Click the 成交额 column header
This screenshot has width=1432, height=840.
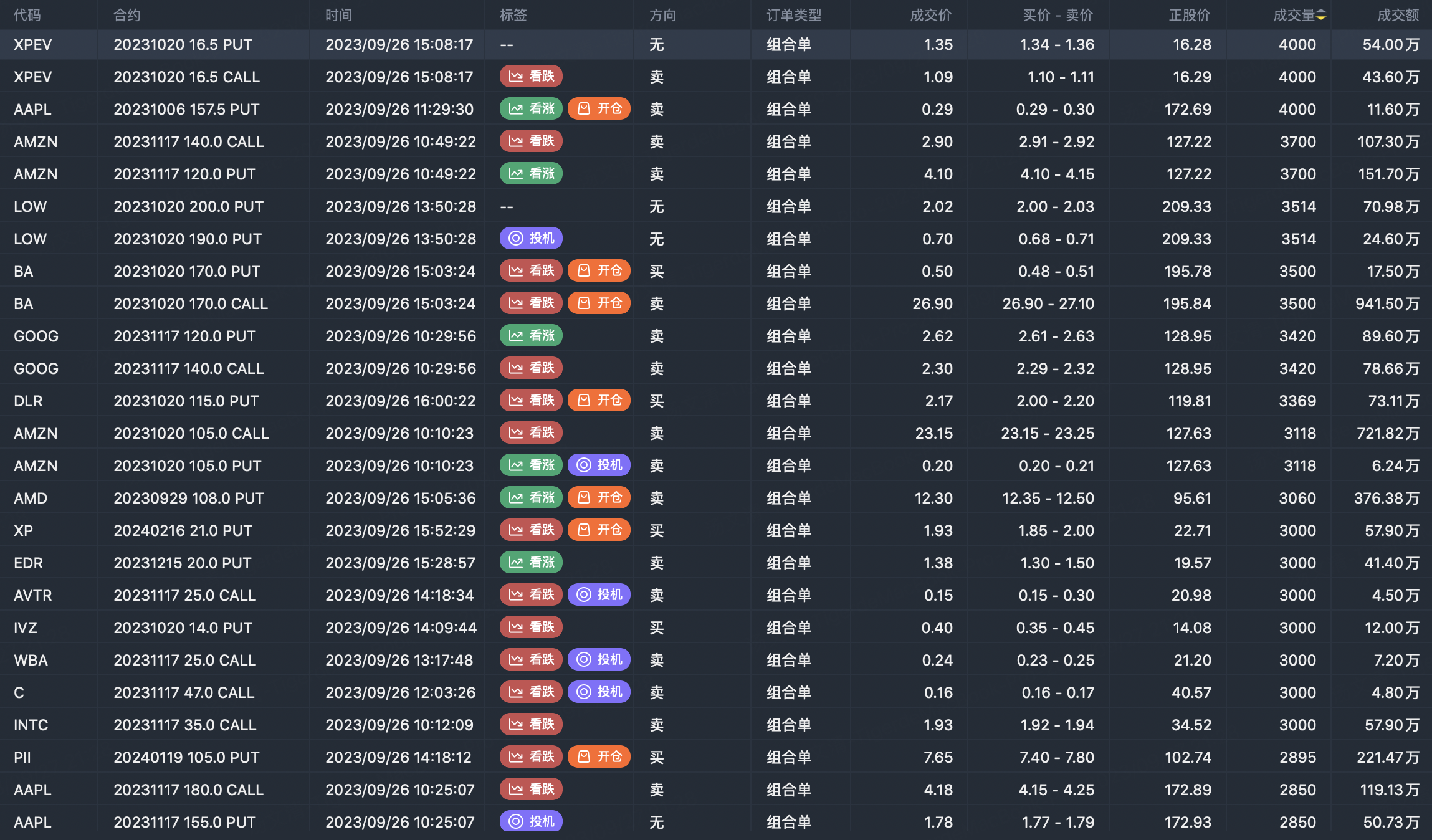point(1398,15)
